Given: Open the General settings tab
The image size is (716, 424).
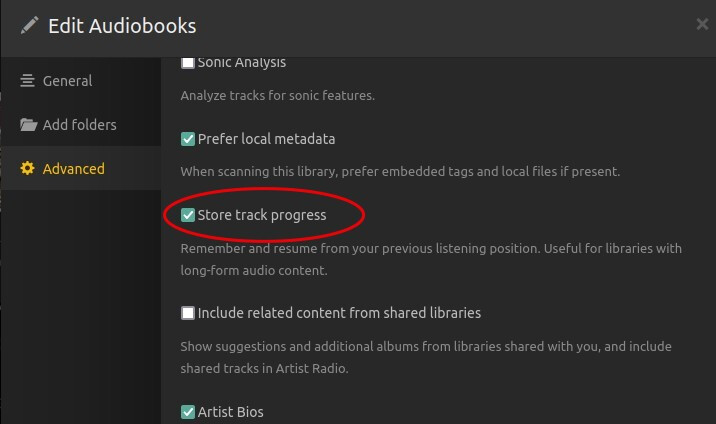Looking at the screenshot, I should pyautogui.click(x=67, y=81).
